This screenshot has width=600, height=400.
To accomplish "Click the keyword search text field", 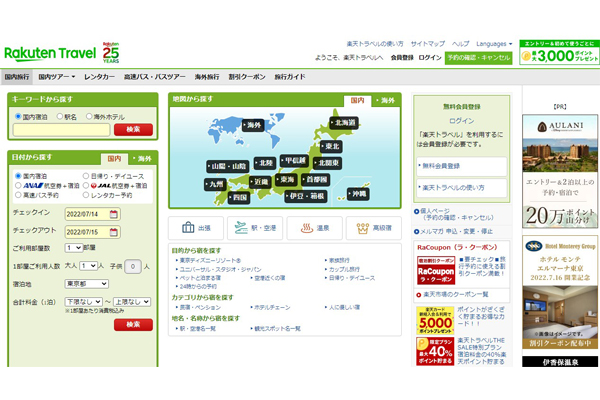I will coord(47,130).
